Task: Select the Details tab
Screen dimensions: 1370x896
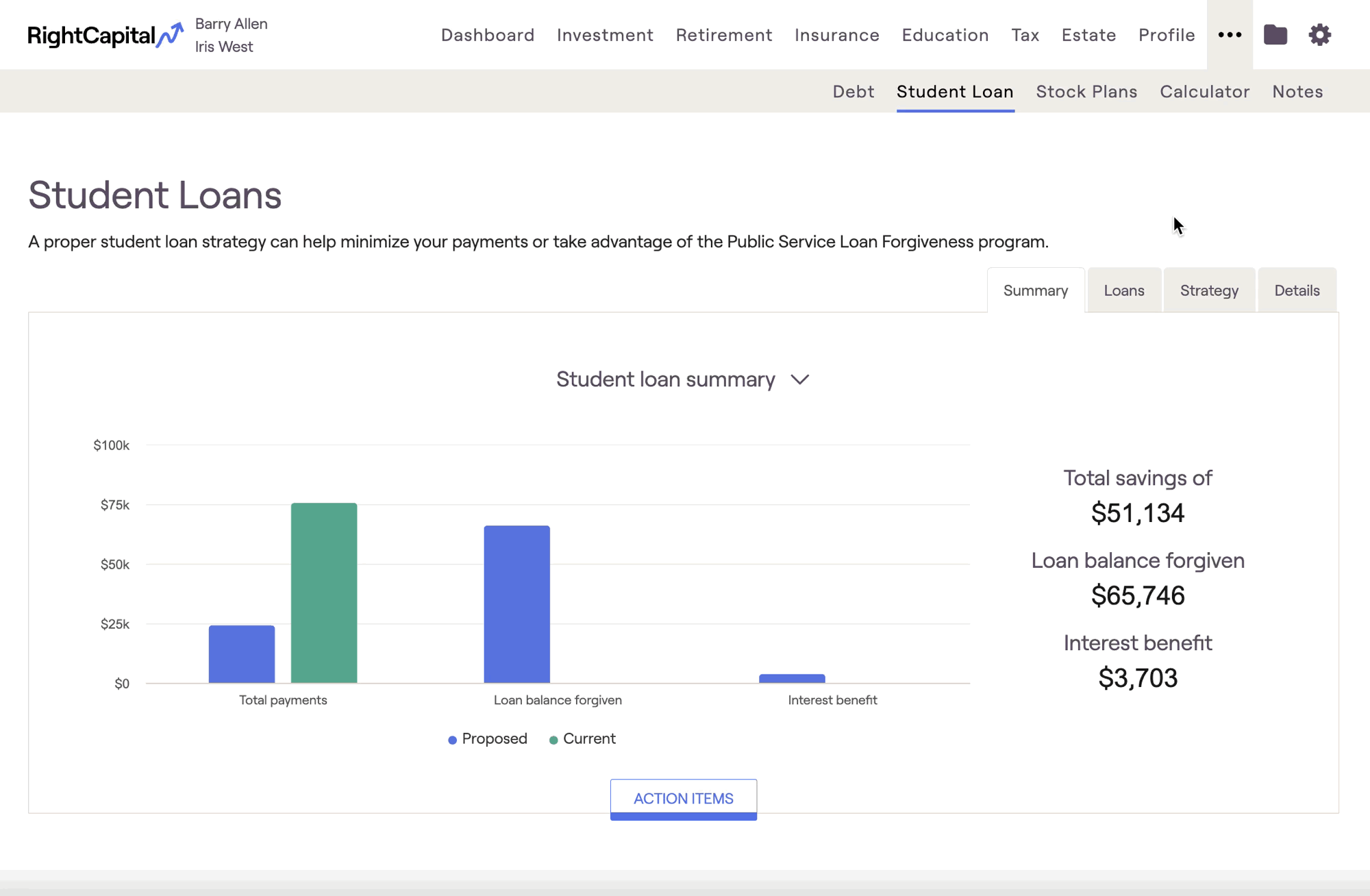Action: tap(1297, 290)
